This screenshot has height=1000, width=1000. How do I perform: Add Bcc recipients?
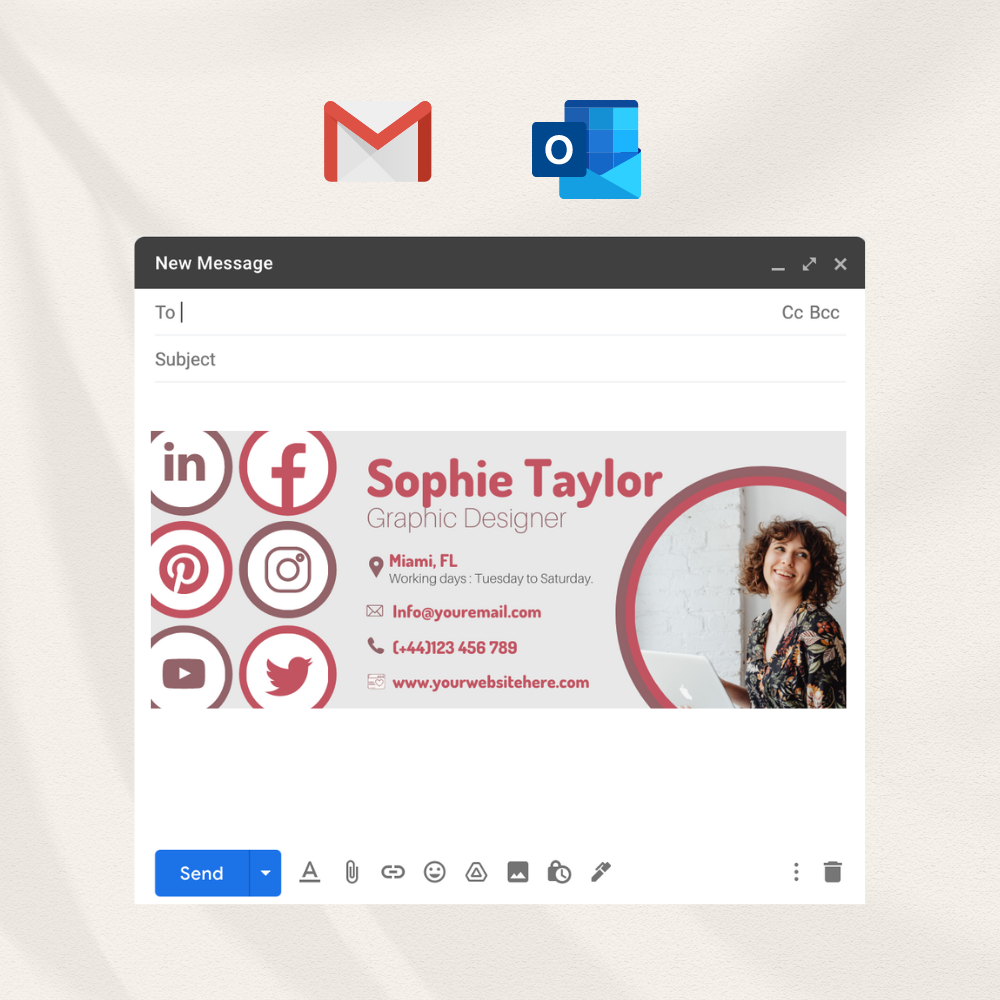click(x=824, y=312)
